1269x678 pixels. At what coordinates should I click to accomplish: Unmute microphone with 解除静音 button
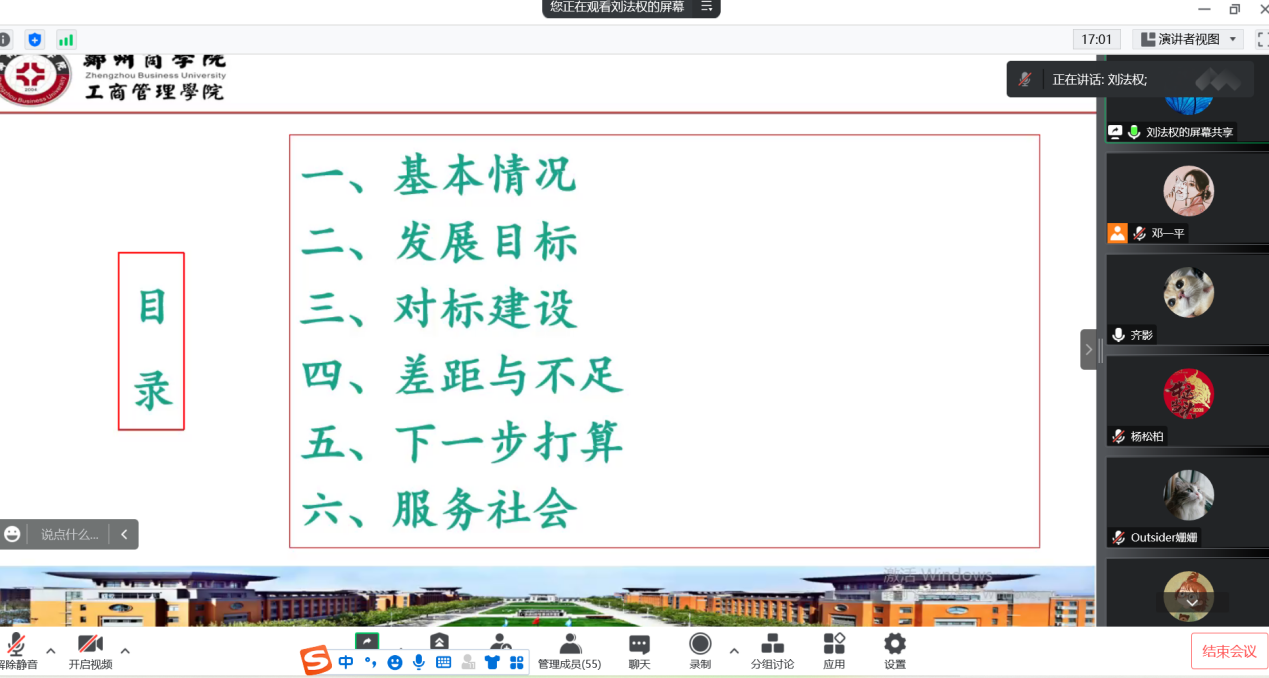16,651
